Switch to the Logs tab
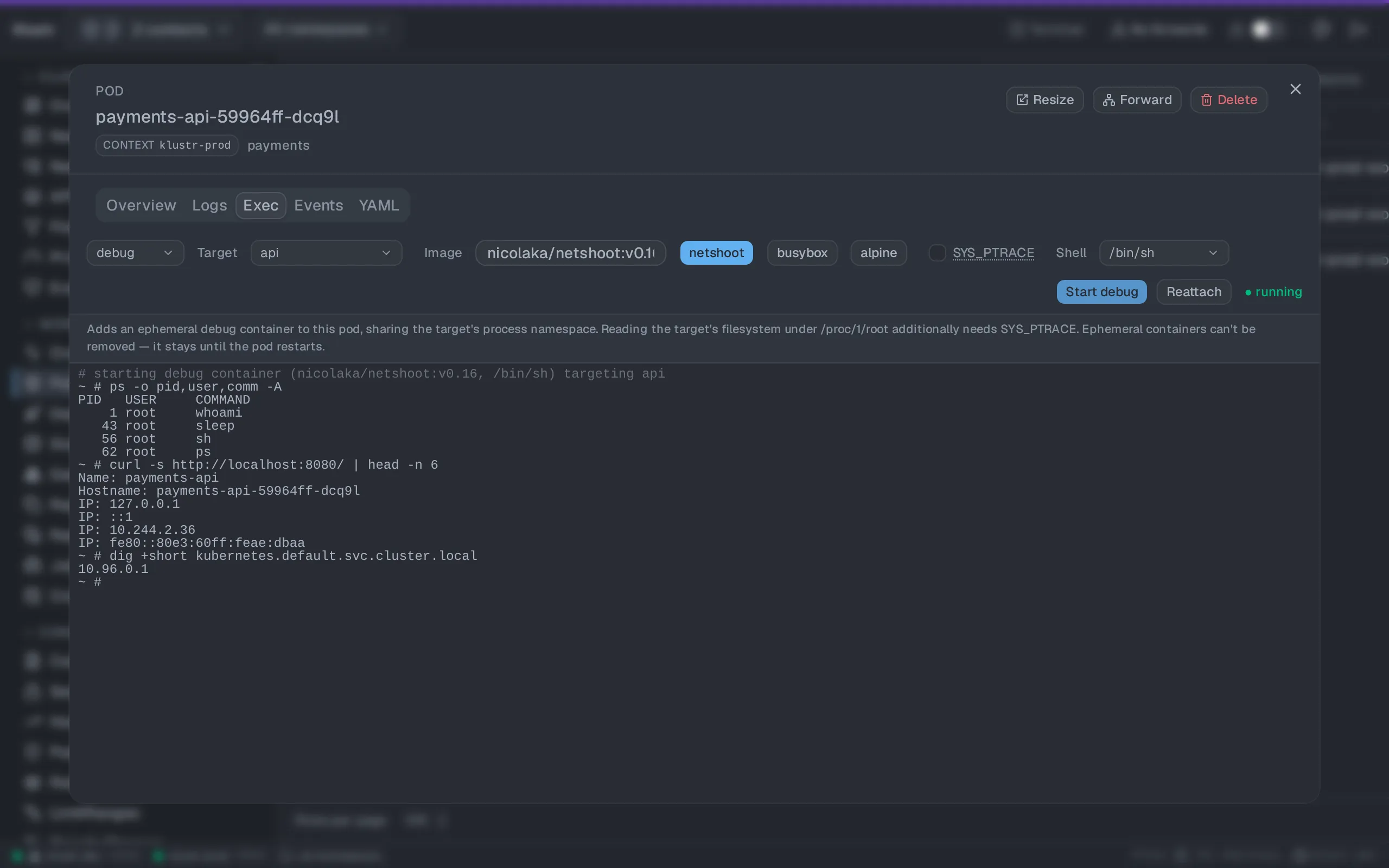Viewport: 1389px width, 868px height. tap(209, 206)
